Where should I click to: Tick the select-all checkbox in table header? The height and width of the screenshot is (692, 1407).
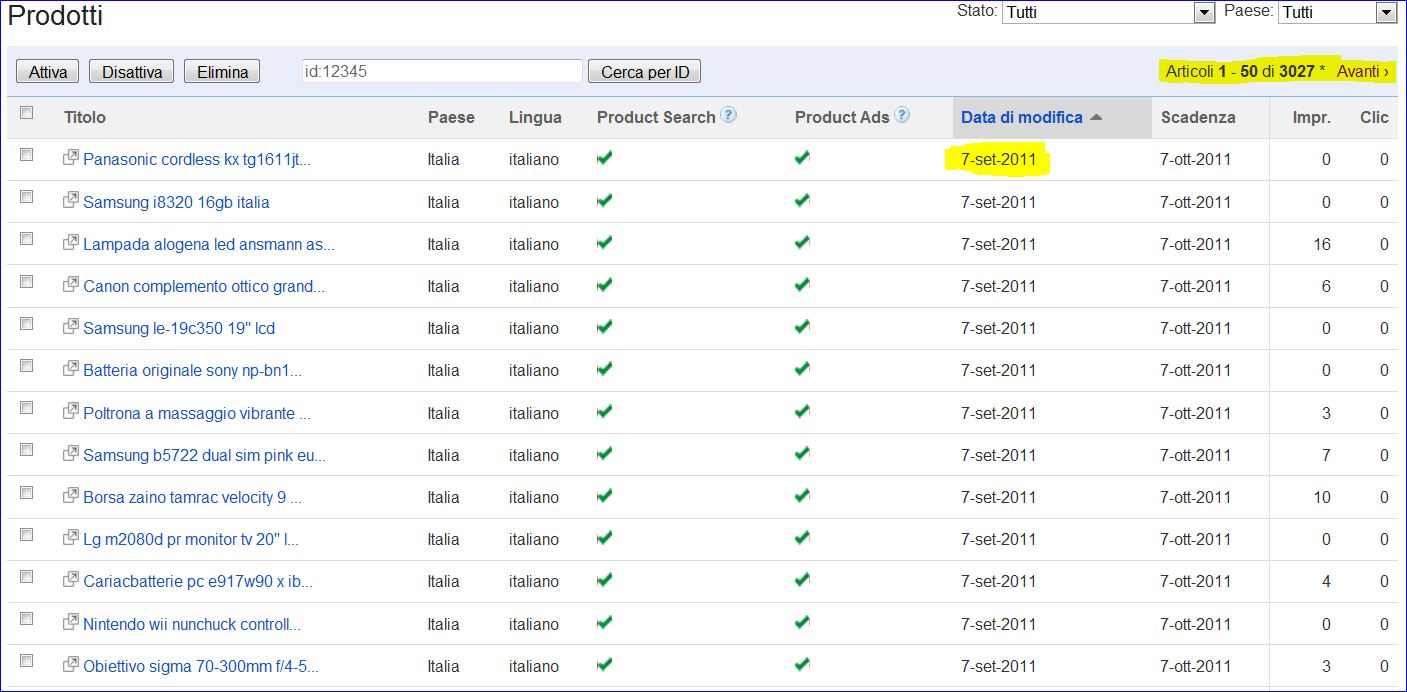pyautogui.click(x=27, y=114)
